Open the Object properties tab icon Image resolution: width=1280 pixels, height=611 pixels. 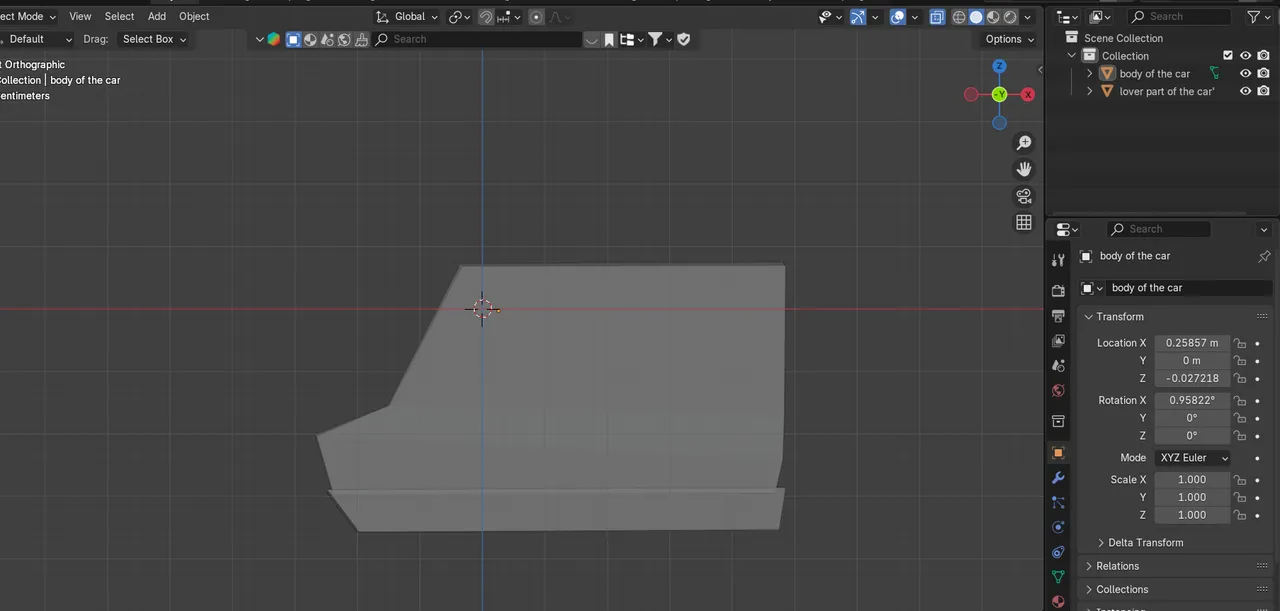tap(1058, 453)
